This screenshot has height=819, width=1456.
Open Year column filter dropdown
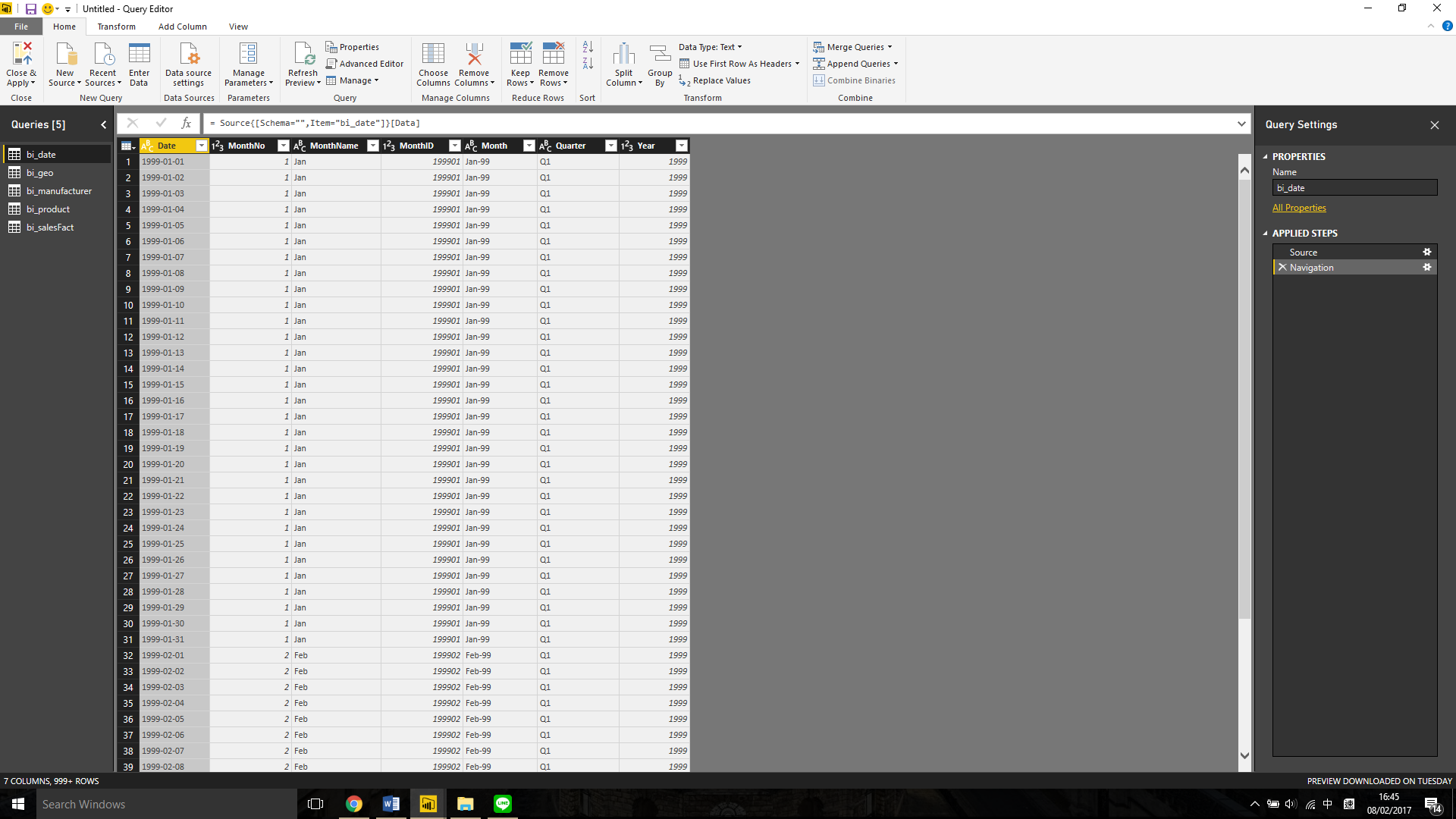pyautogui.click(x=681, y=146)
